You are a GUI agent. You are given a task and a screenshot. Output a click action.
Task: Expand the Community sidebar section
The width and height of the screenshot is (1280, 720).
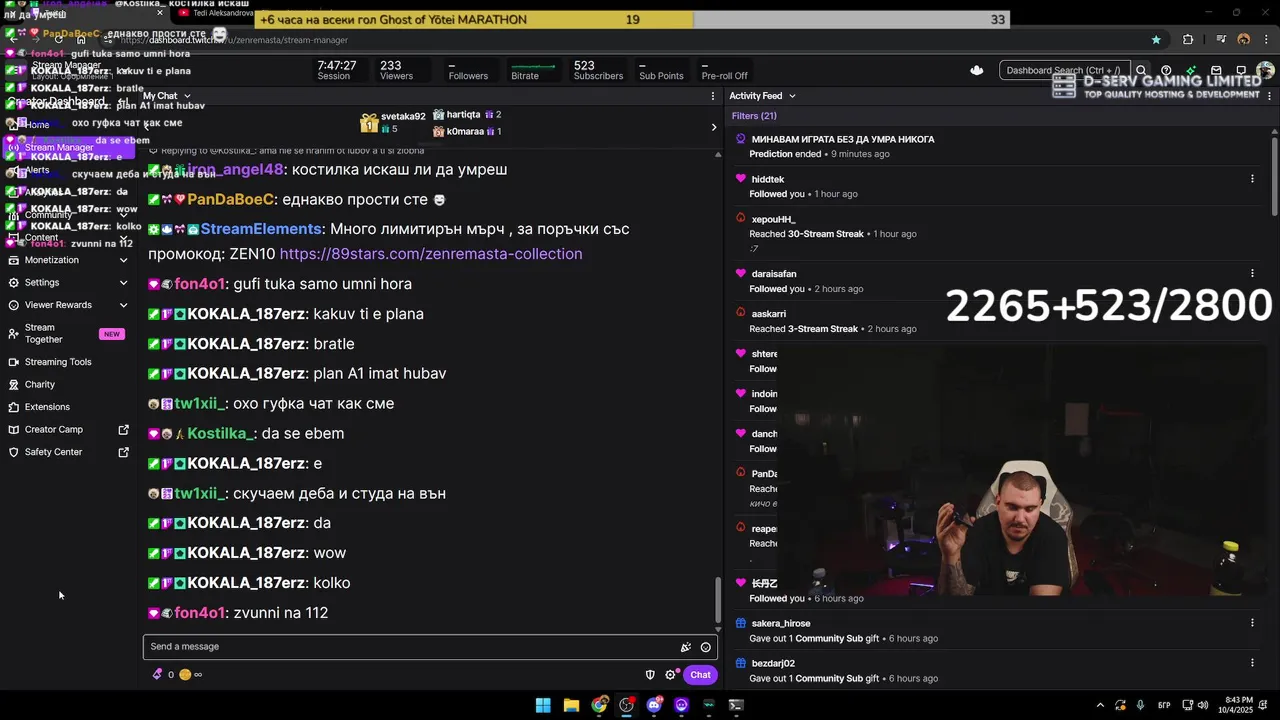[123, 215]
